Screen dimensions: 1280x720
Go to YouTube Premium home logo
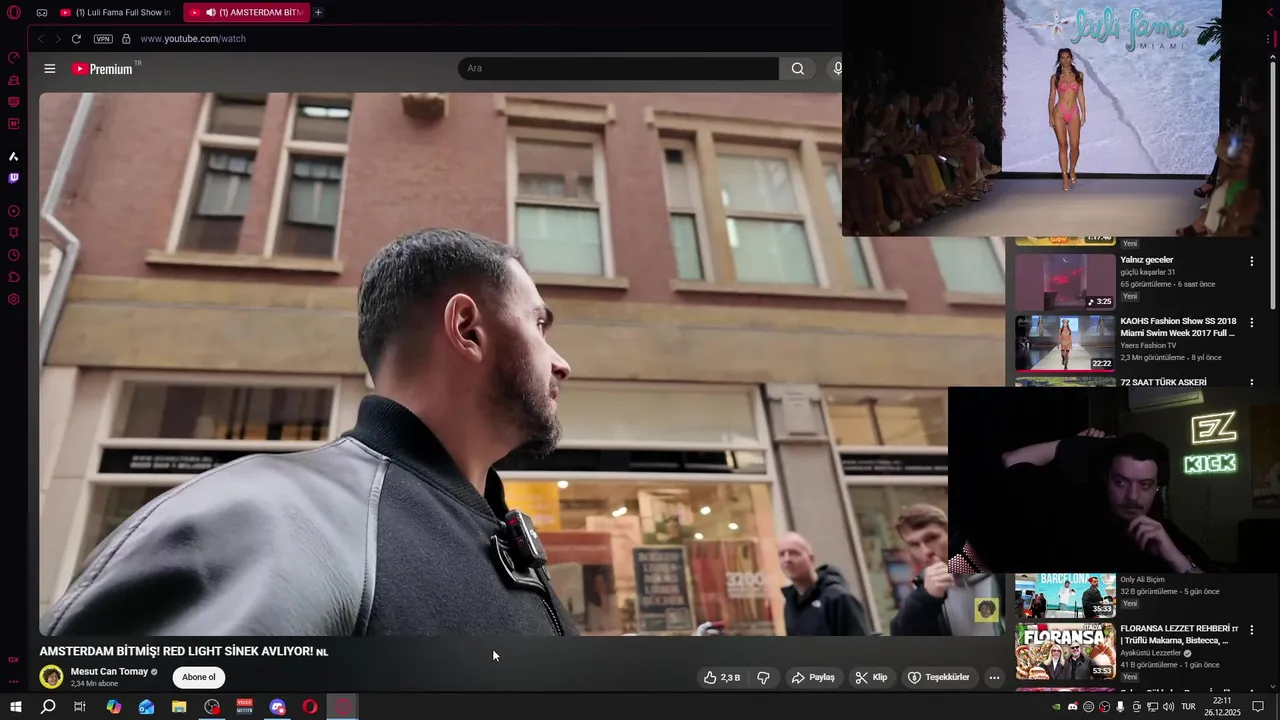coord(102,69)
